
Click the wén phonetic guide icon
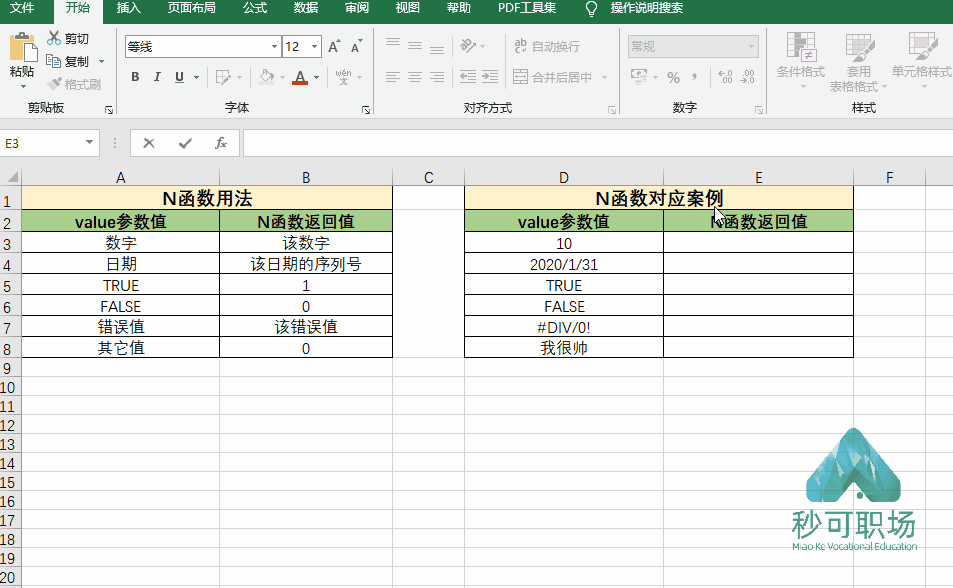pos(343,77)
